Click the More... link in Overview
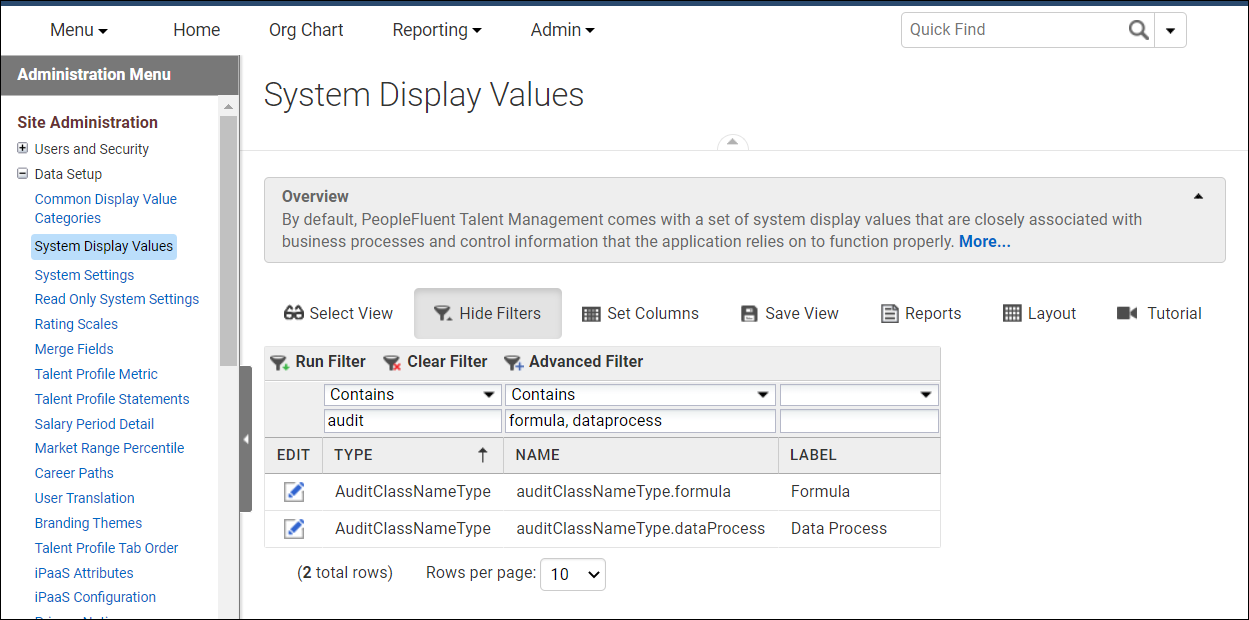 click(x=984, y=241)
